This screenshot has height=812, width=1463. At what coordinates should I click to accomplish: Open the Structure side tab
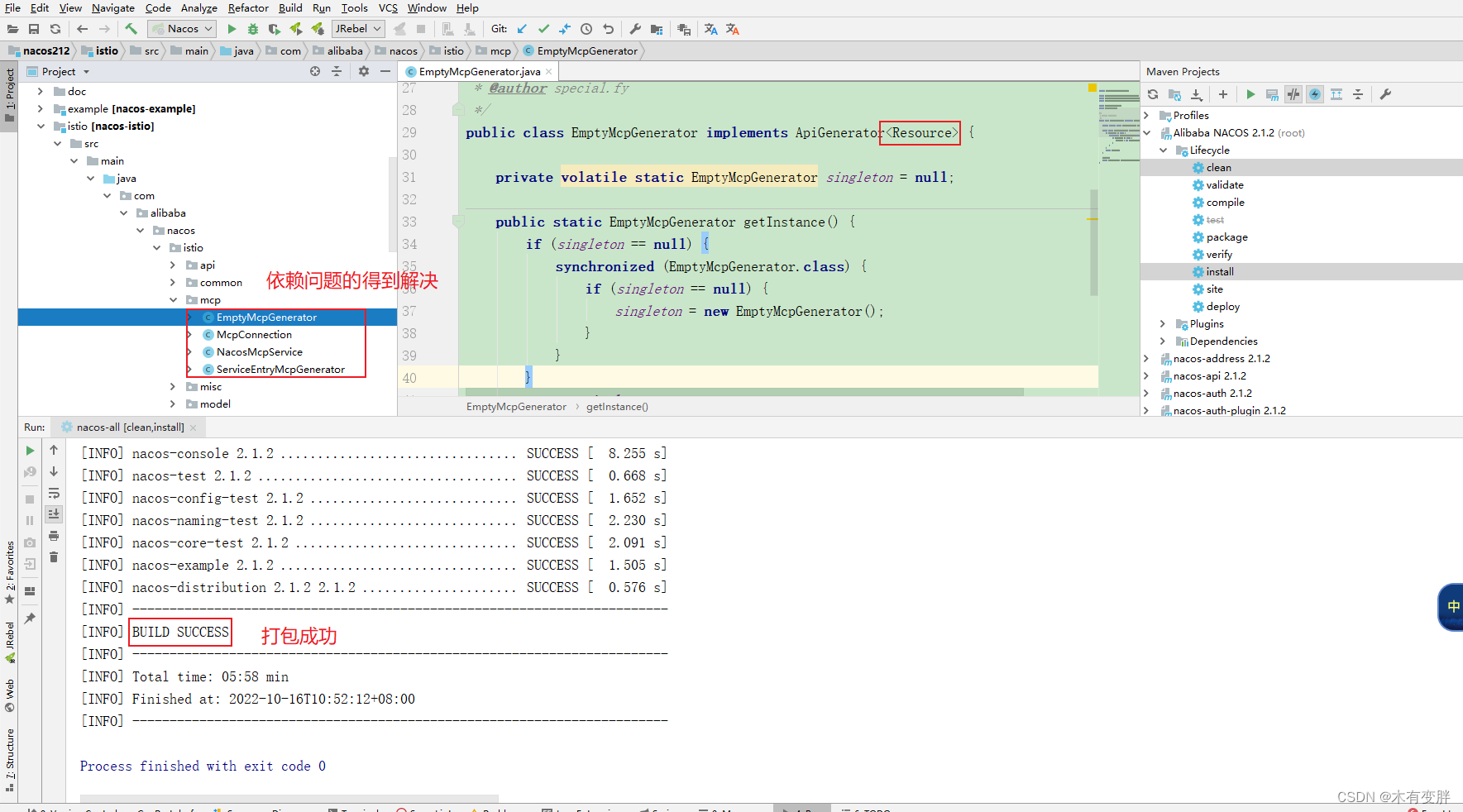coord(10,759)
